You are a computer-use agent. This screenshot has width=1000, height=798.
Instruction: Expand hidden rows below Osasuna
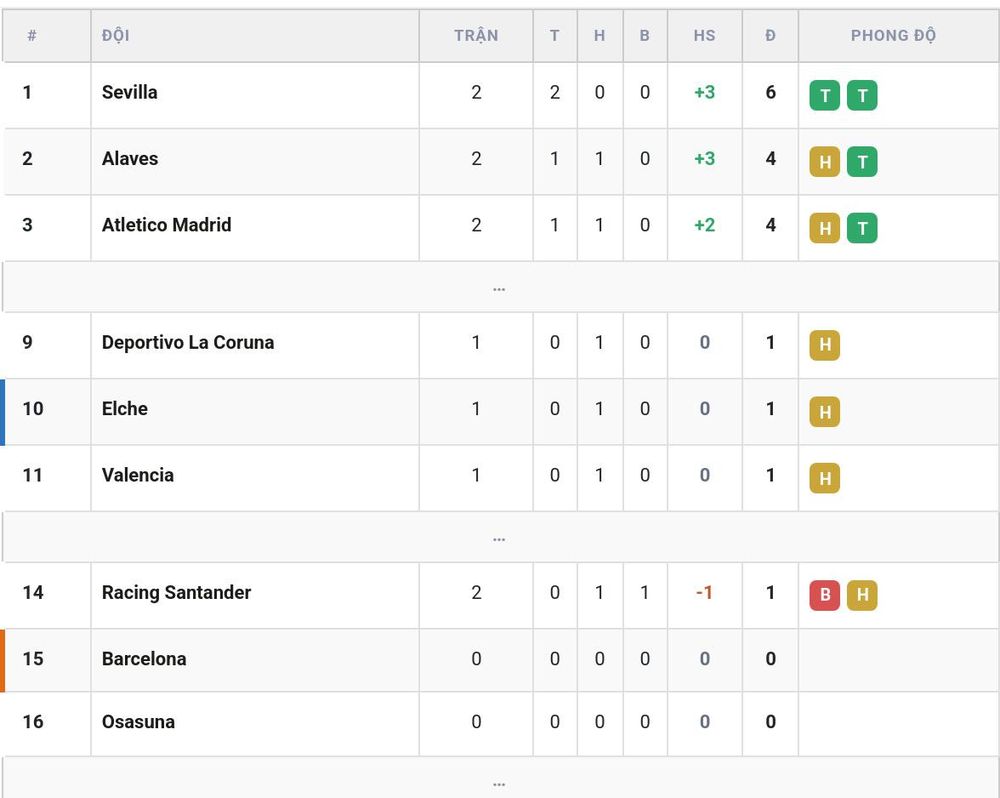[499, 779]
